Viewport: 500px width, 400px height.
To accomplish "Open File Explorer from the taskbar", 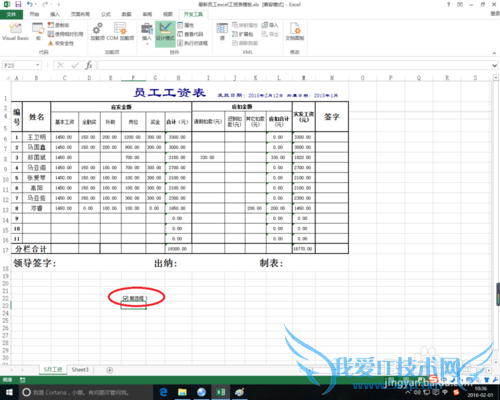I will (x=182, y=392).
